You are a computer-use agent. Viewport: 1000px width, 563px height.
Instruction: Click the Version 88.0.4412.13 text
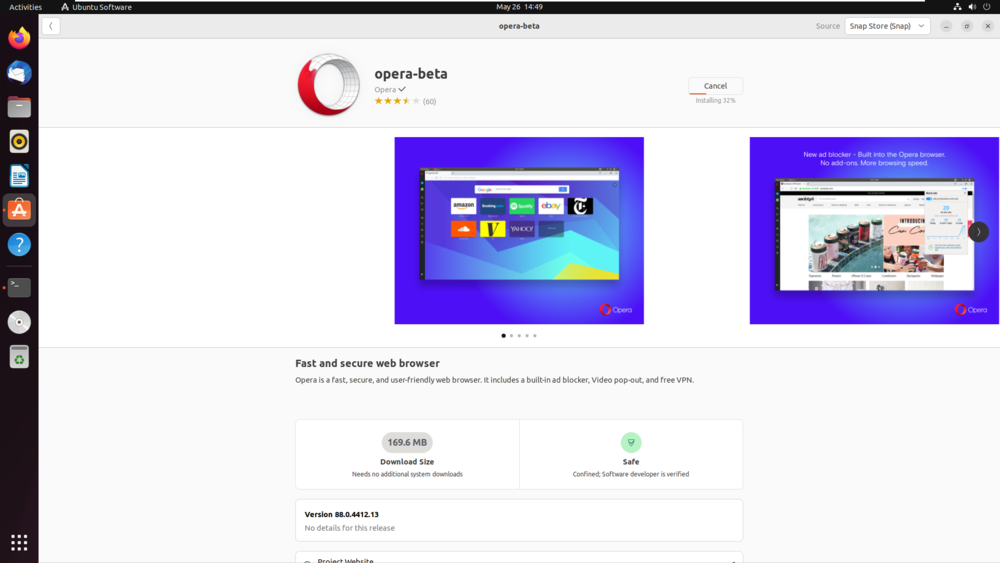click(x=341, y=514)
